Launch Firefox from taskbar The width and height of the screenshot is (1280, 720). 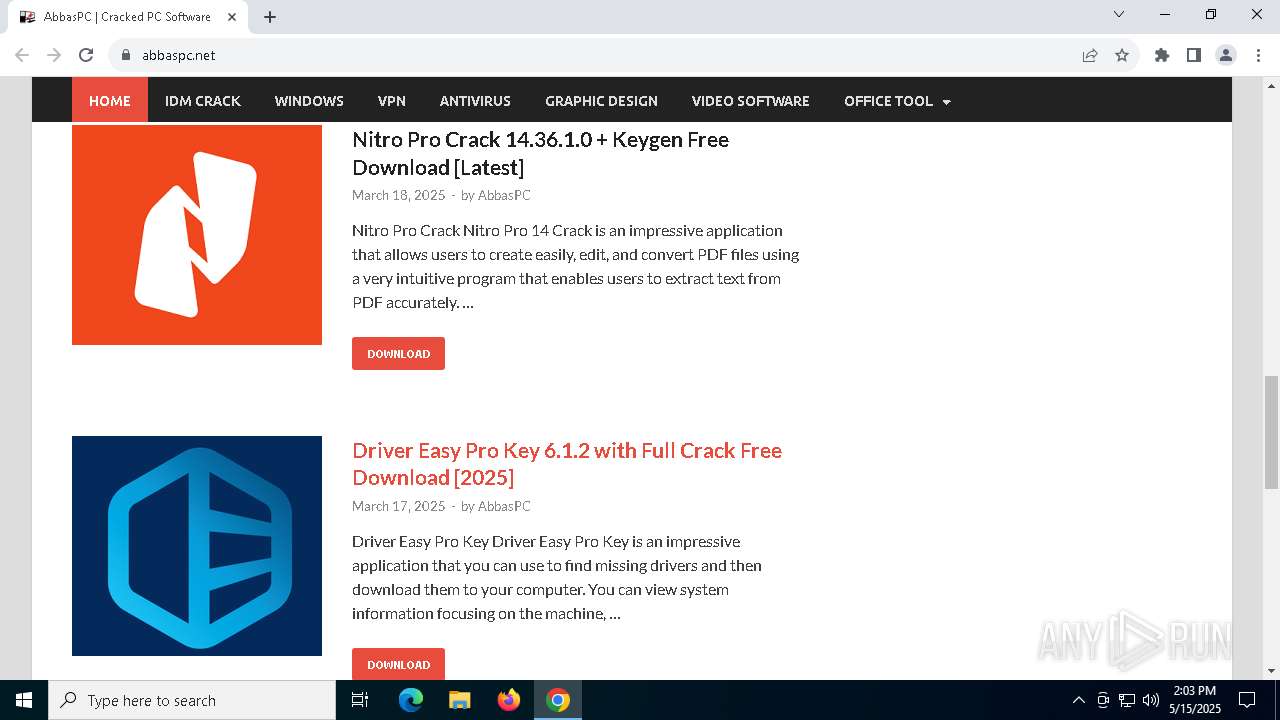pos(509,700)
